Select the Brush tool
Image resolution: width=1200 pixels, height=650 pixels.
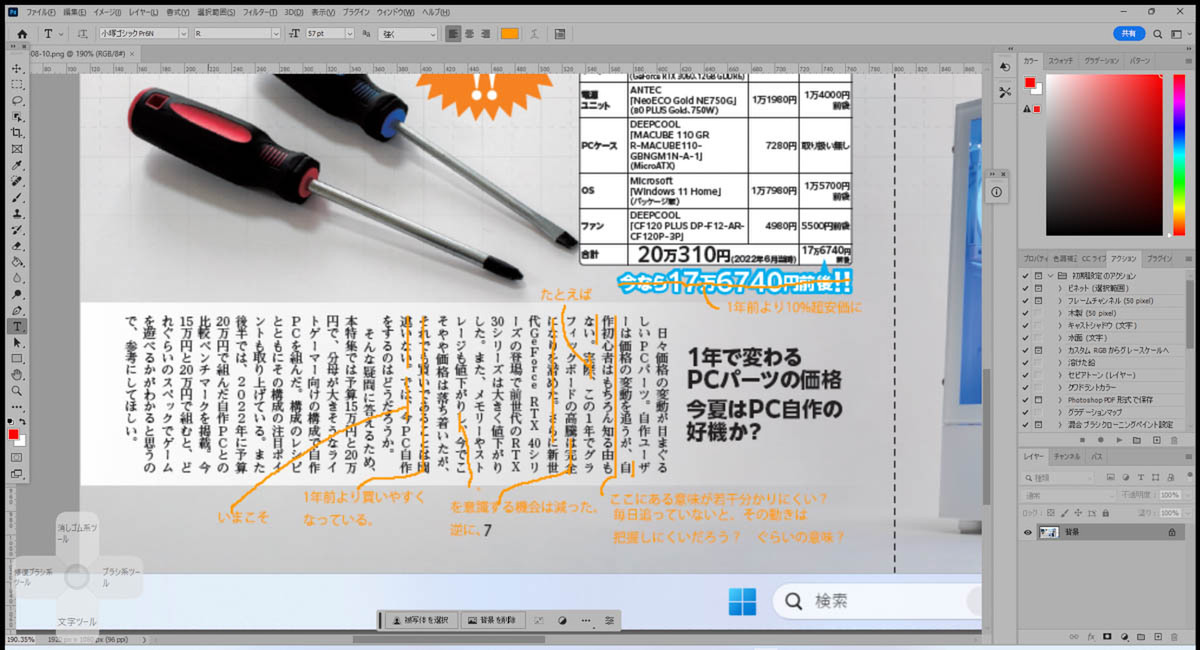click(x=17, y=197)
